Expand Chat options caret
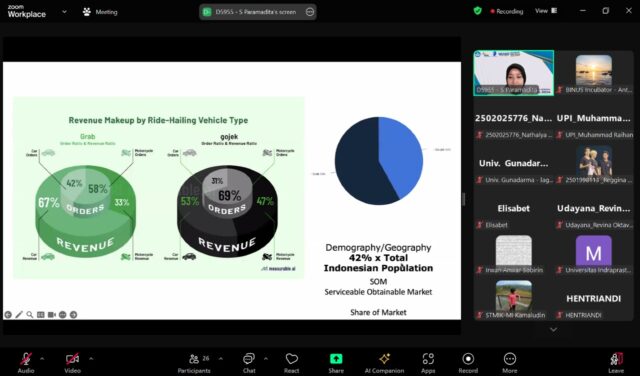This screenshot has width=640, height=376. [x=266, y=359]
